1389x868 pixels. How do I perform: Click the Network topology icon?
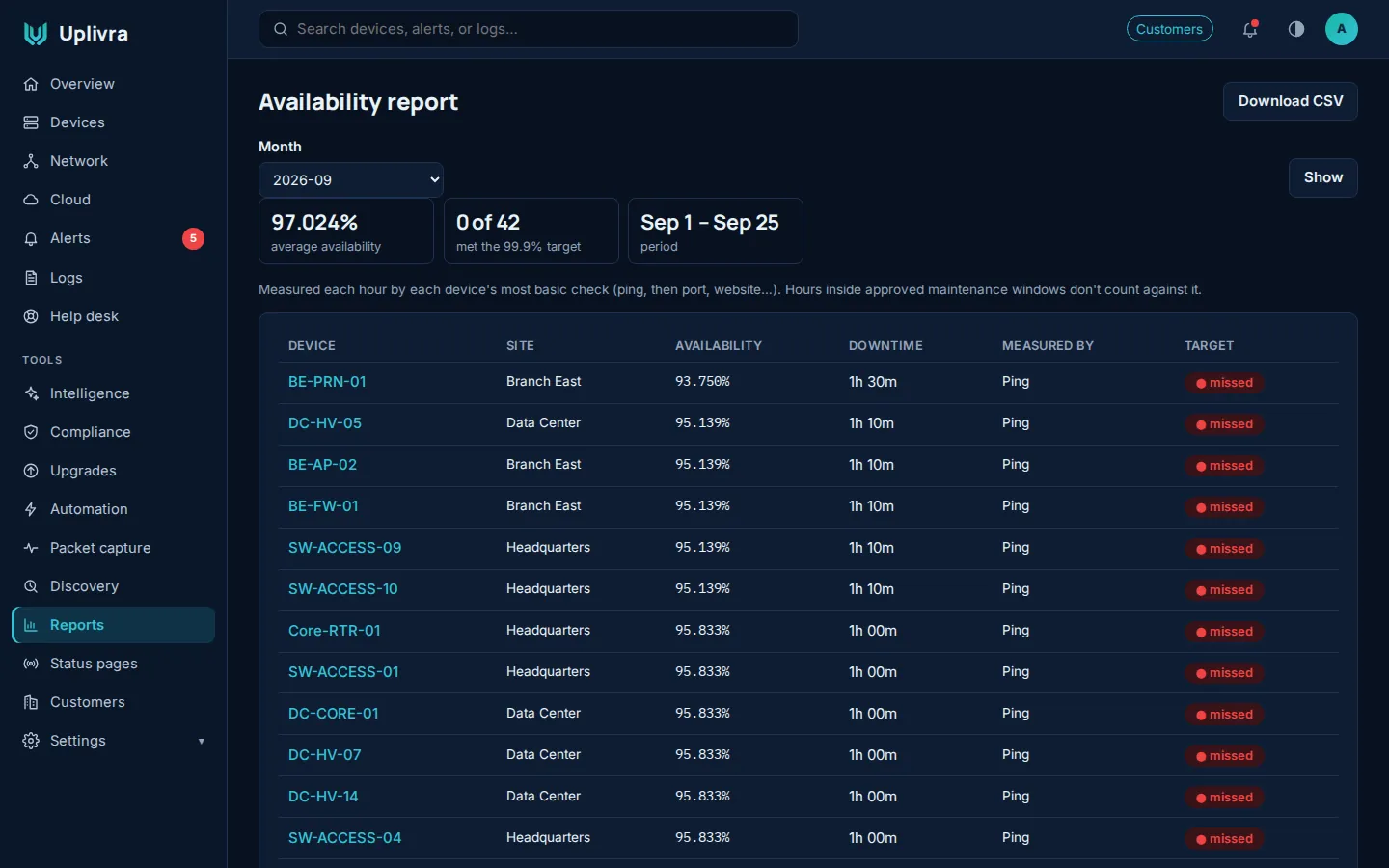[x=31, y=161]
